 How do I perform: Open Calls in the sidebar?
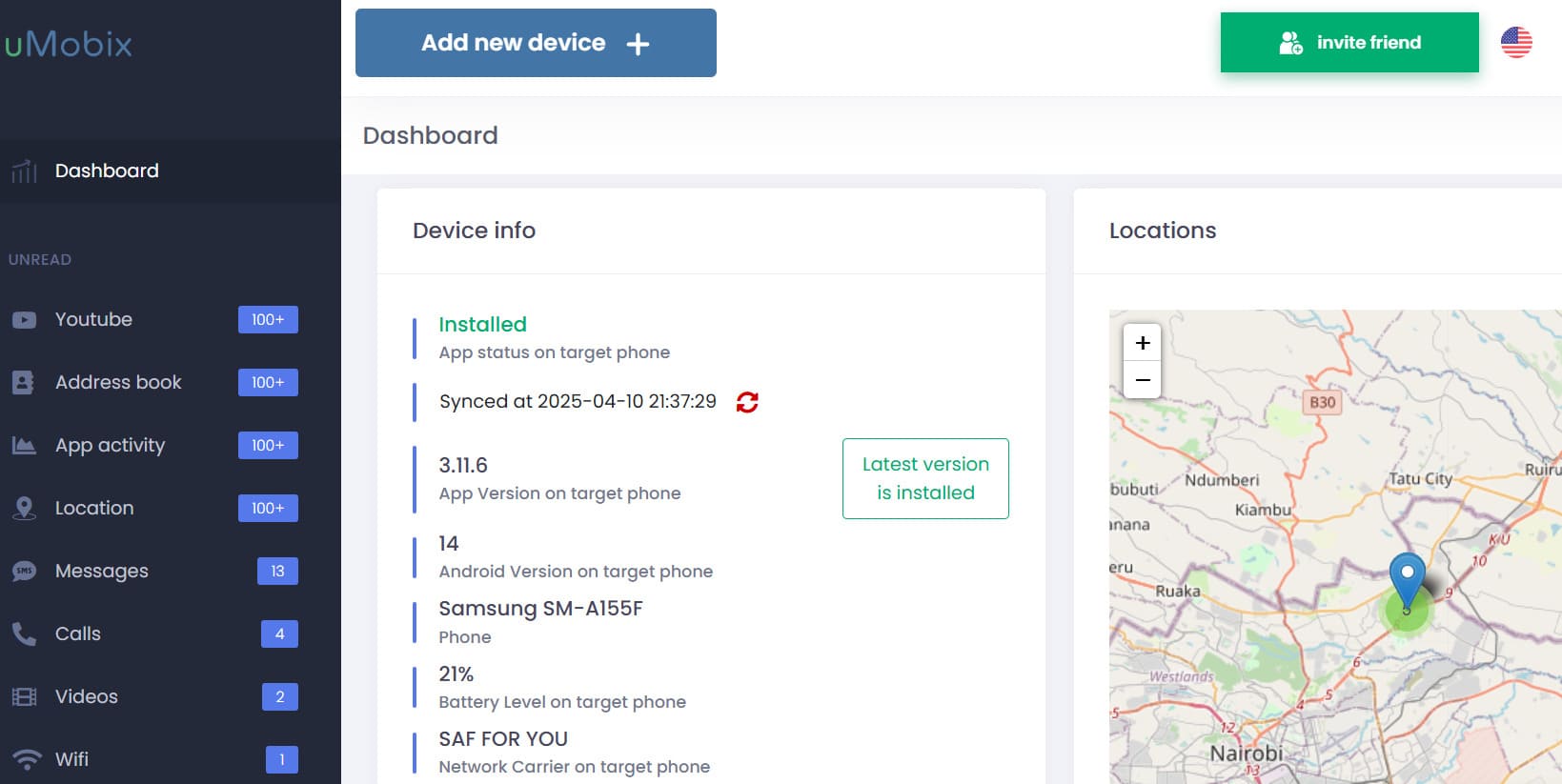pos(78,633)
